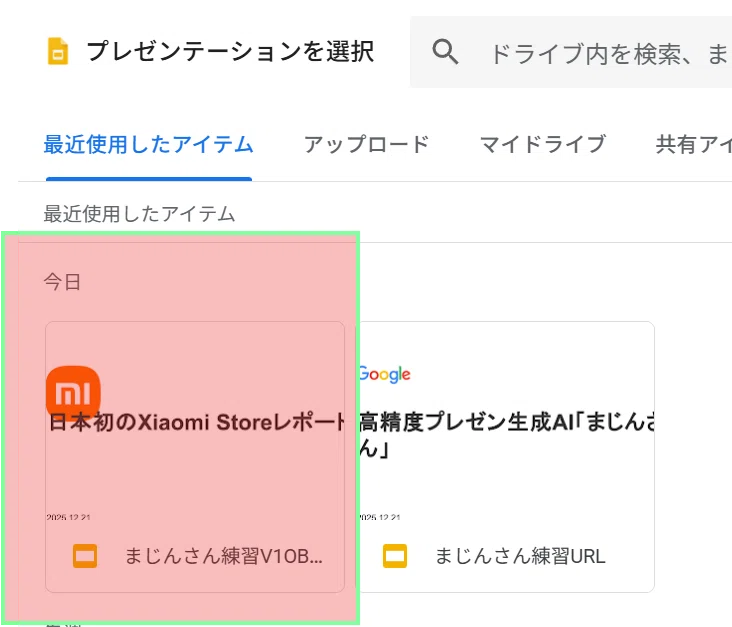The width and height of the screenshot is (732, 627).
Task: Click the slides icon beside まじんさん練習URL
Action: tap(395, 556)
